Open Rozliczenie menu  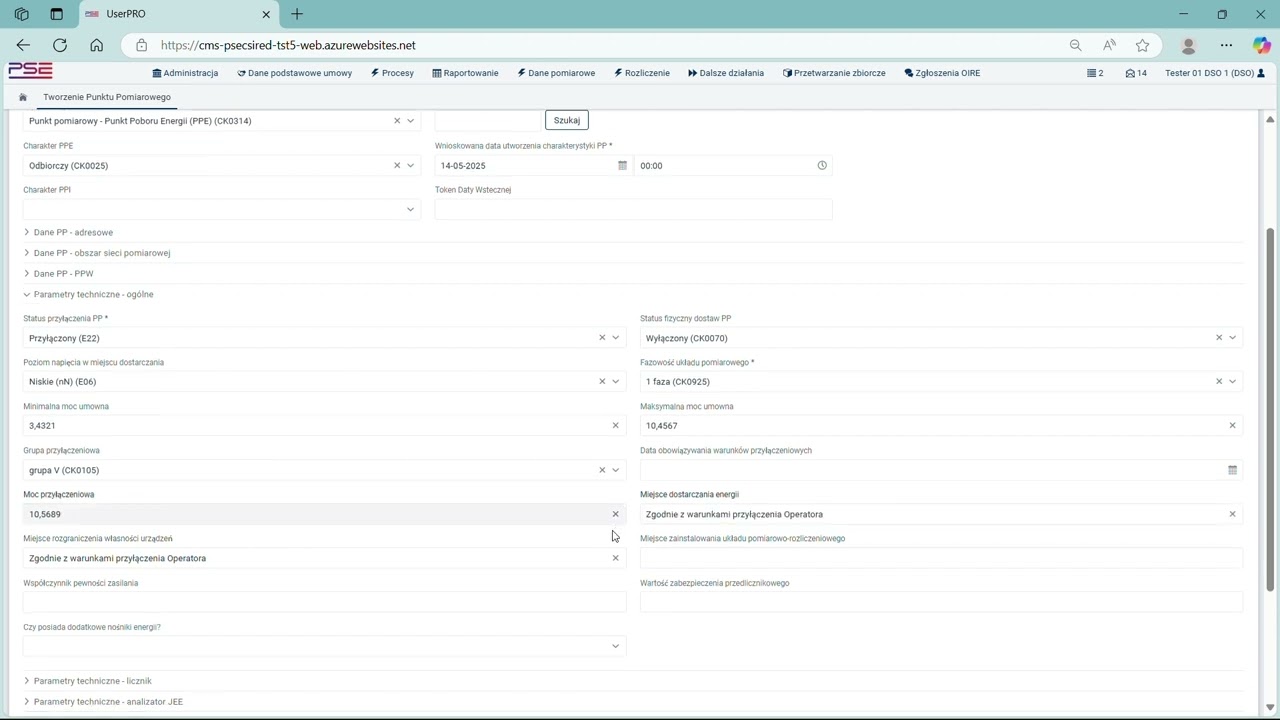coord(642,73)
